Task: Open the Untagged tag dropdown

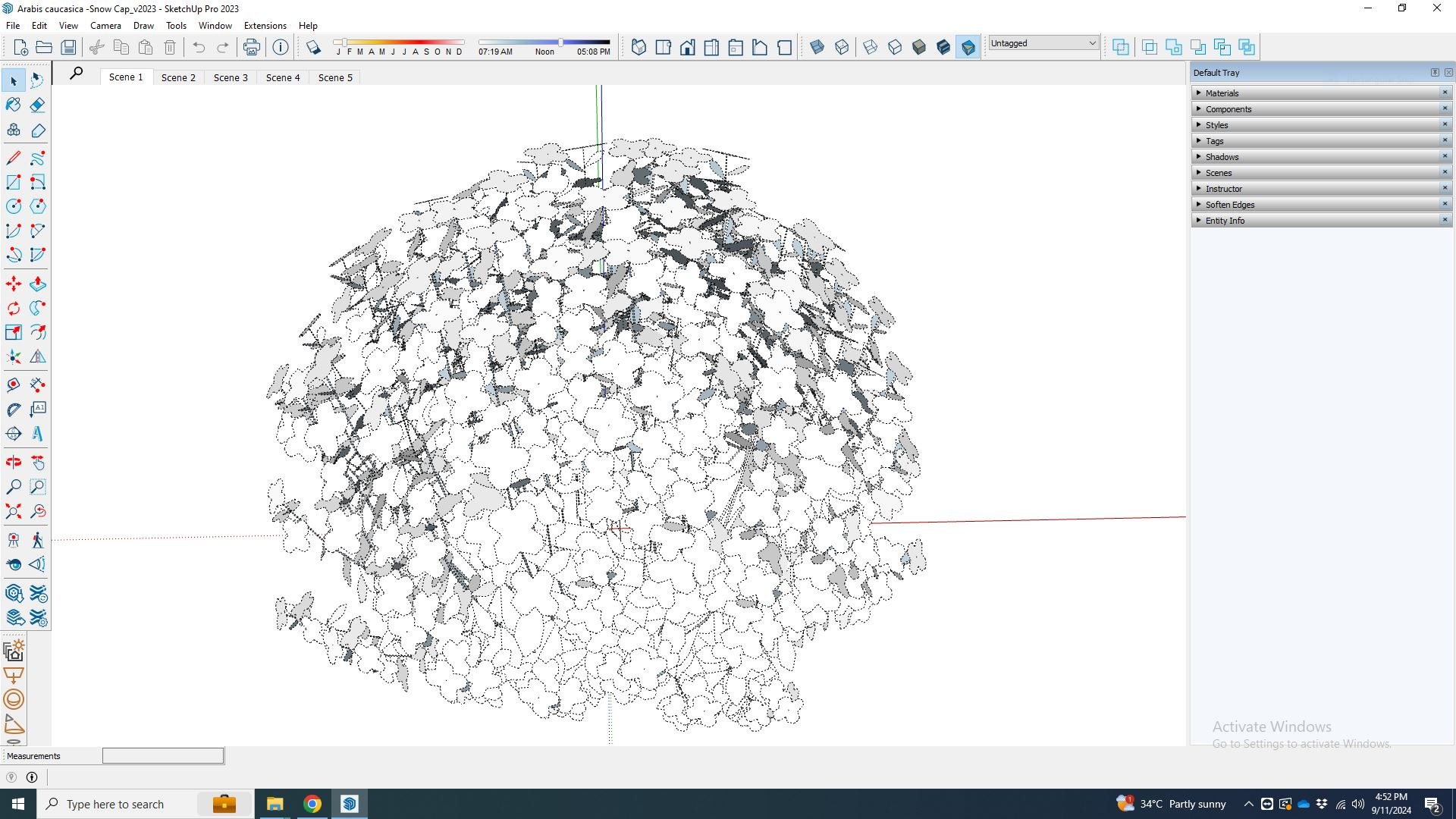Action: click(x=1043, y=43)
